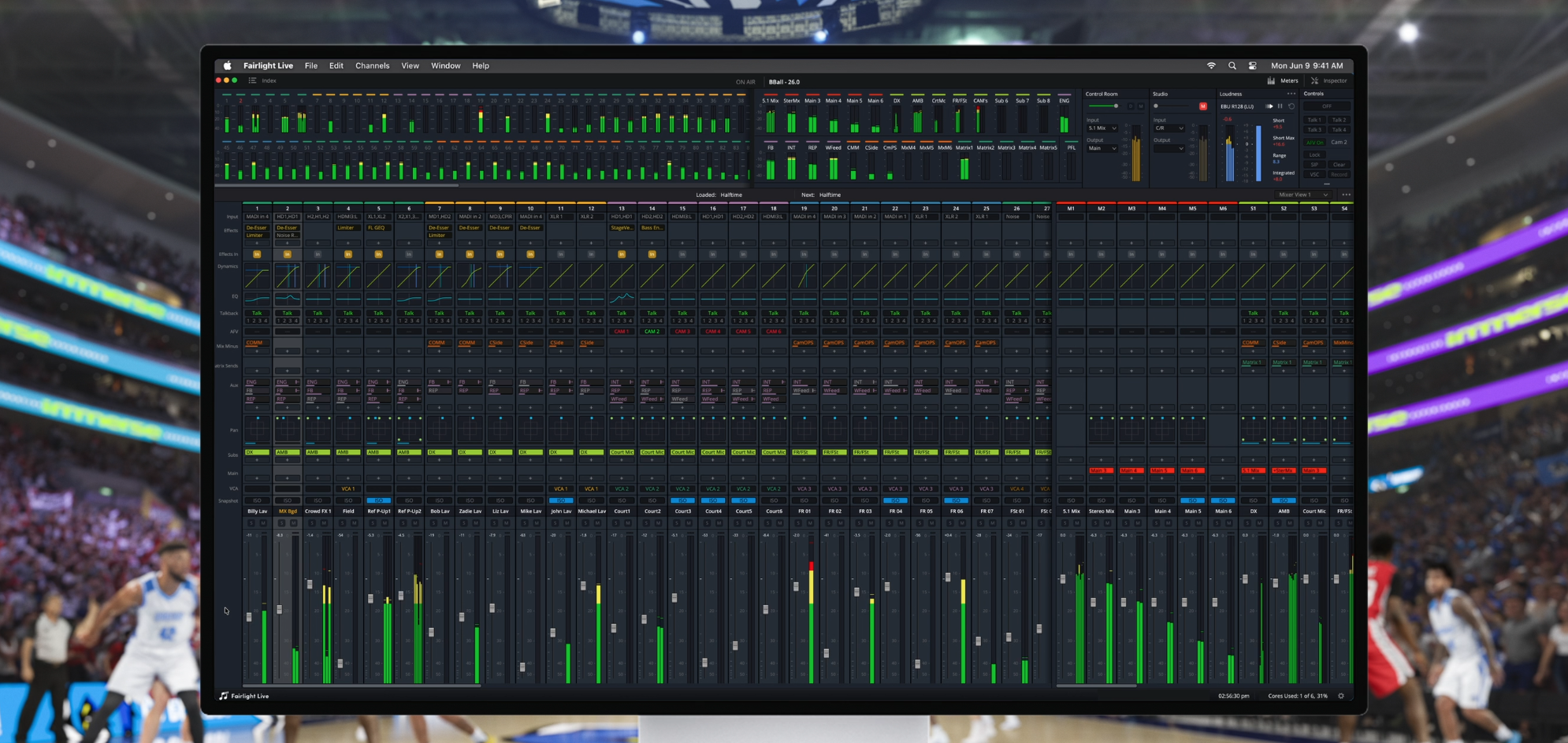The height and width of the screenshot is (743, 1568).
Task: Add a main assignment on channel 4
Action: pyautogui.click(x=348, y=478)
